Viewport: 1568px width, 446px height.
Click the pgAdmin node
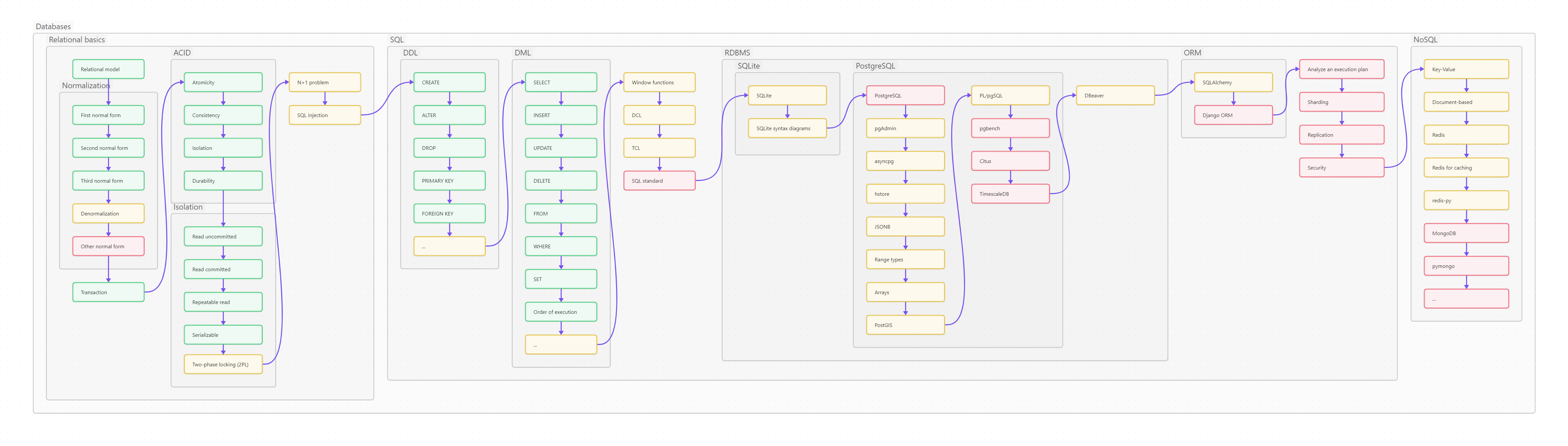click(x=905, y=128)
